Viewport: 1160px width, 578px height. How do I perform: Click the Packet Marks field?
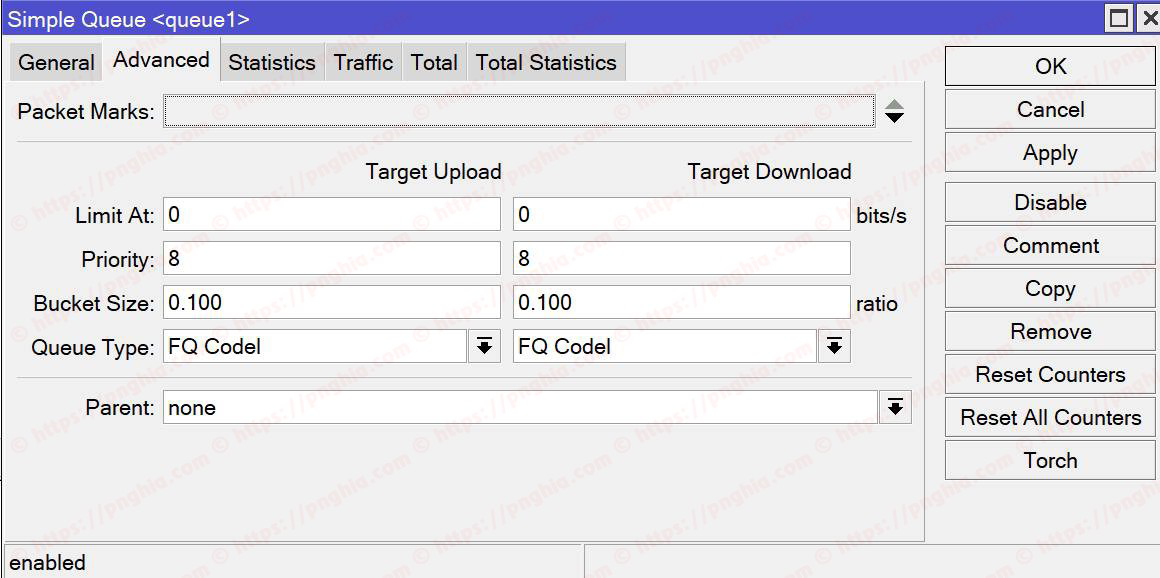coord(519,111)
